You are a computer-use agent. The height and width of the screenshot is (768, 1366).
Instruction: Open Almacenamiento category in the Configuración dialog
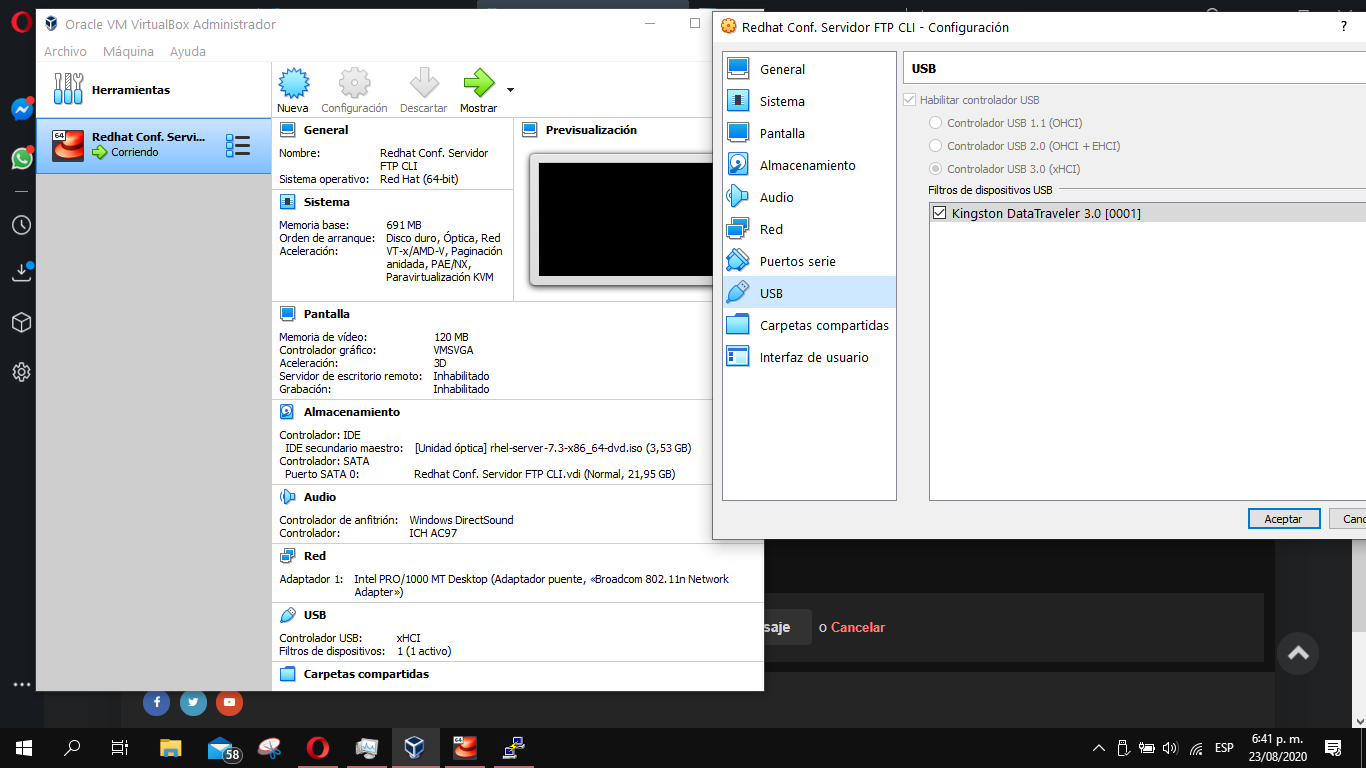point(809,165)
